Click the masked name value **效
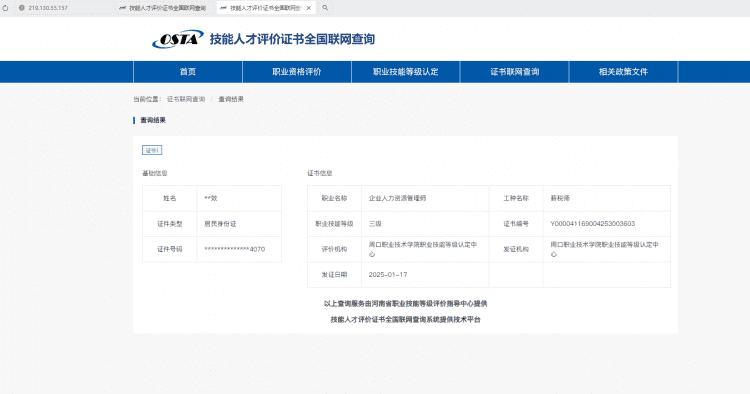The width and height of the screenshot is (750, 394). tap(211, 198)
